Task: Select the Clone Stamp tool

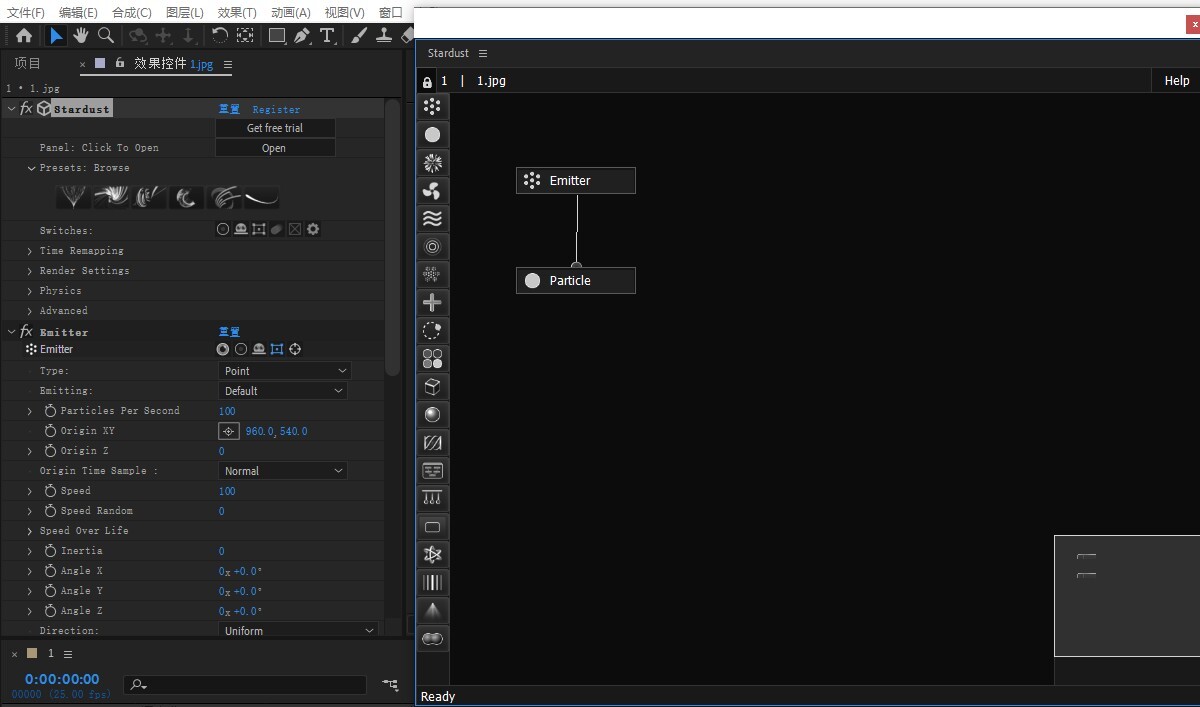Action: pos(383,35)
